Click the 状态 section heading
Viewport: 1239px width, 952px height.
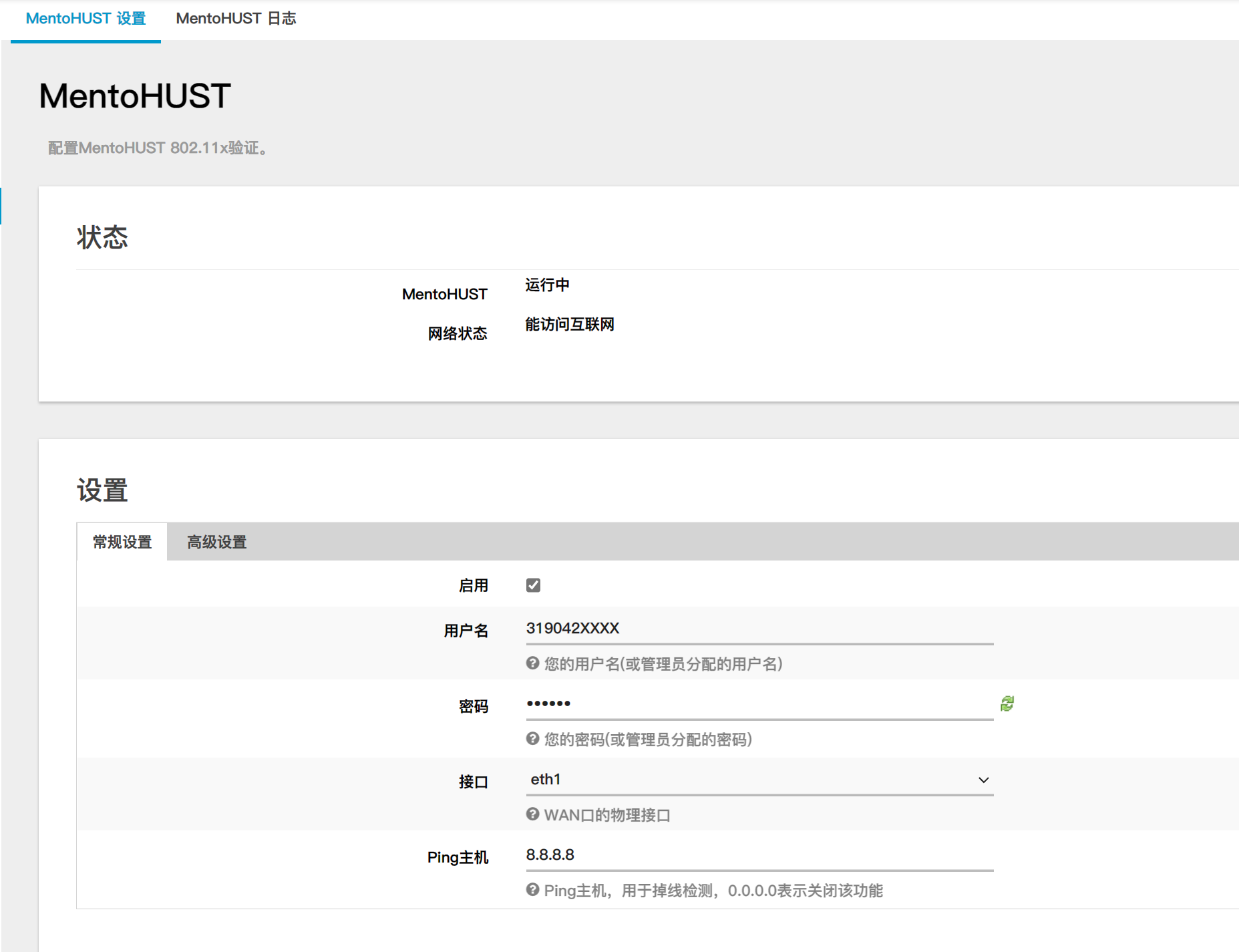[102, 238]
